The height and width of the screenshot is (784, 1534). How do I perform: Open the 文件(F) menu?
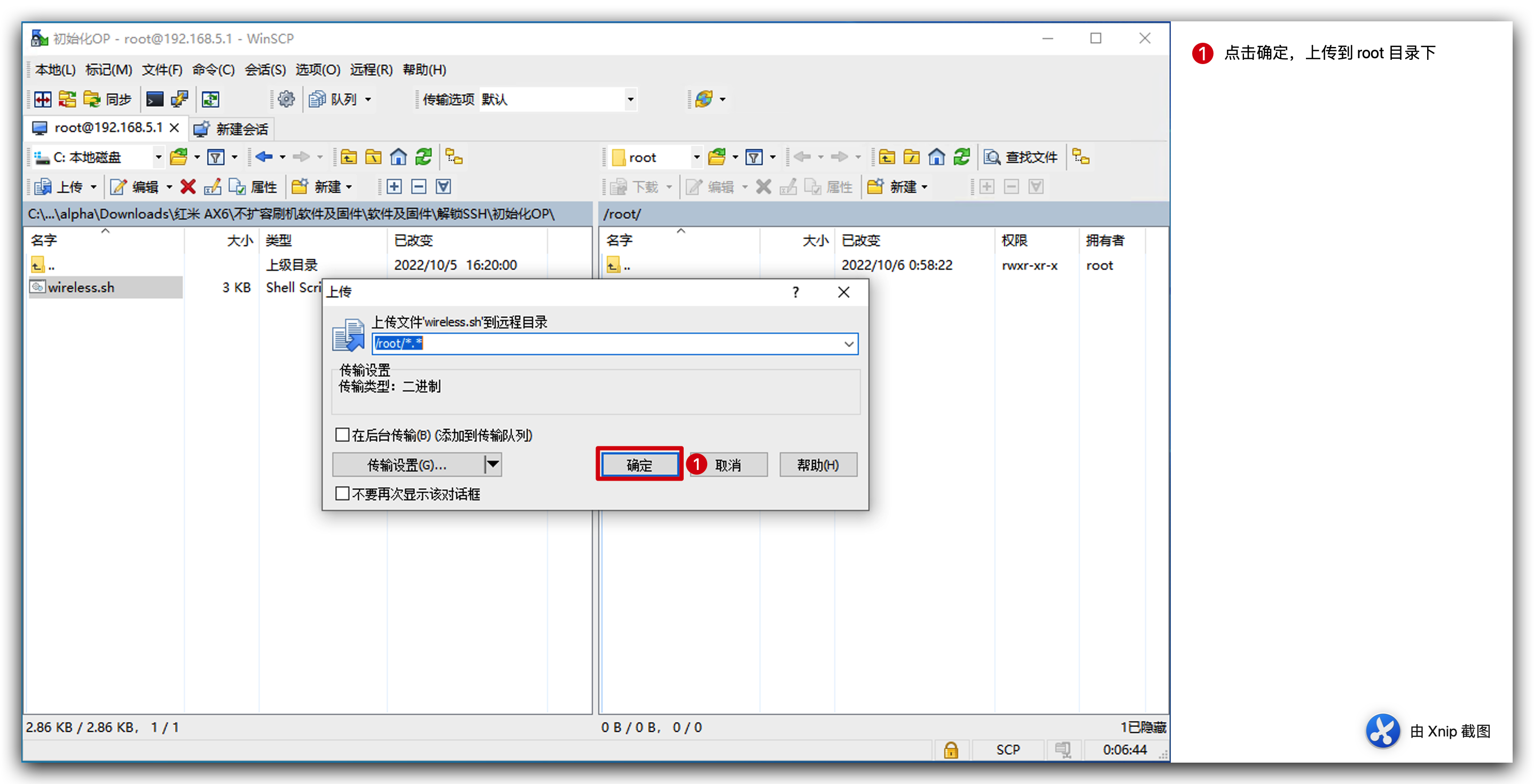[162, 69]
